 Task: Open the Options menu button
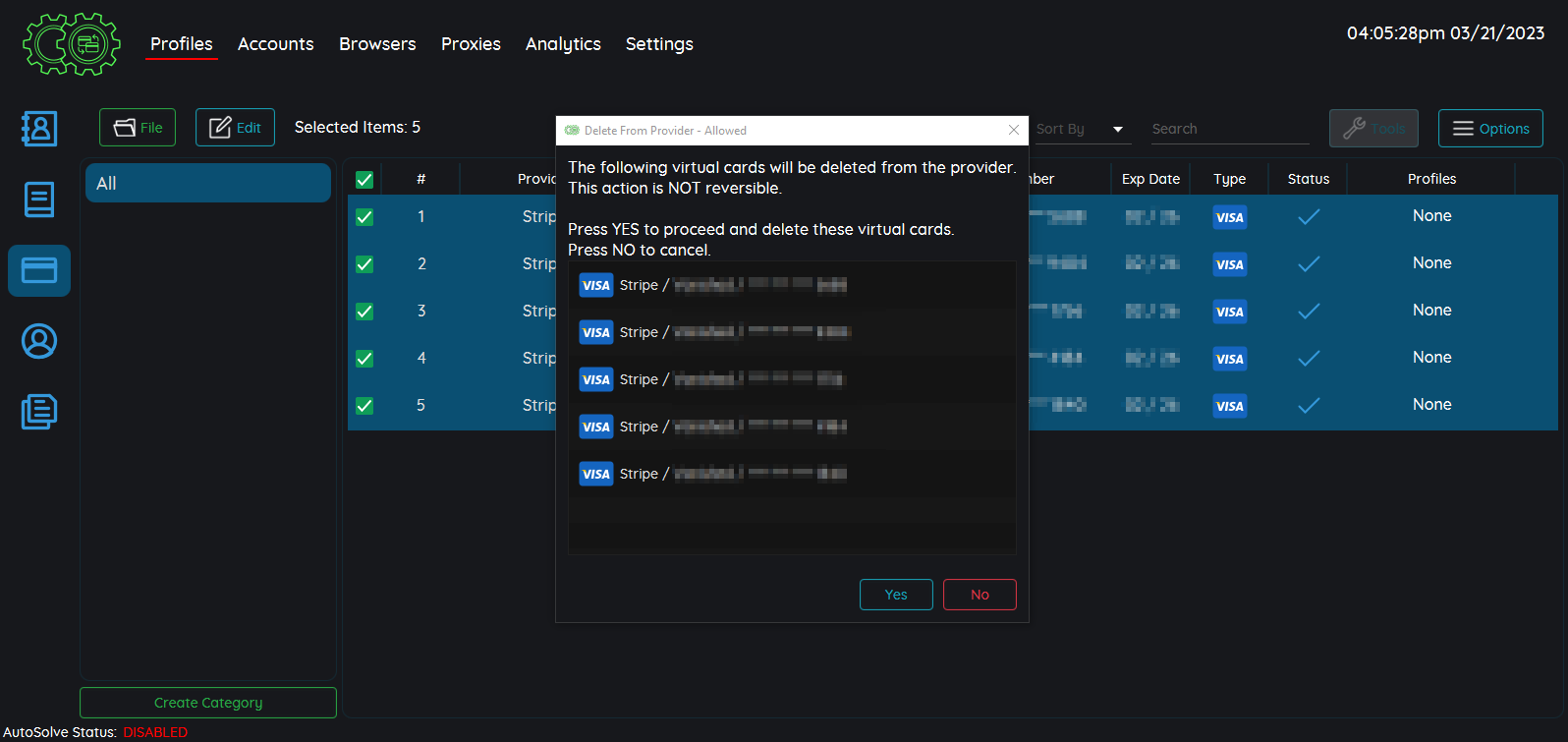click(1490, 129)
